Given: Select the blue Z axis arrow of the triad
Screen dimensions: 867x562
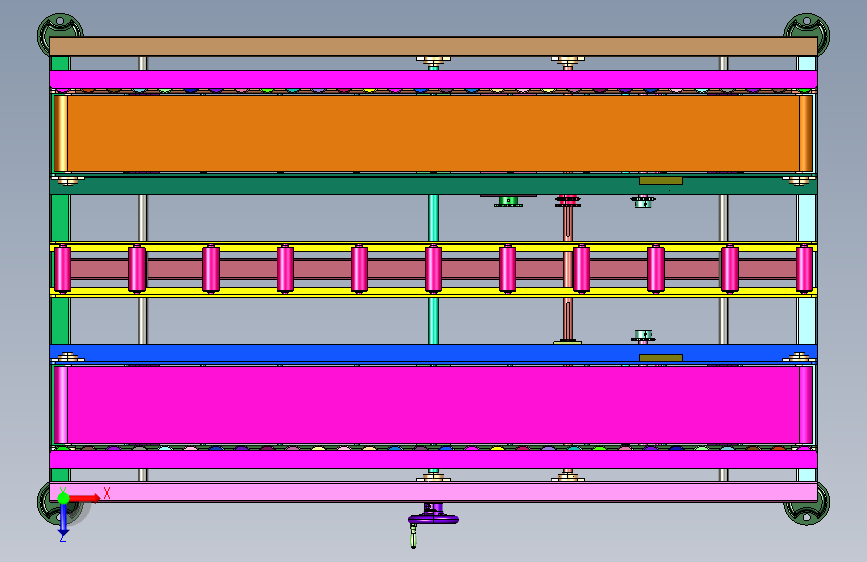Looking at the screenshot, I should click(x=63, y=520).
